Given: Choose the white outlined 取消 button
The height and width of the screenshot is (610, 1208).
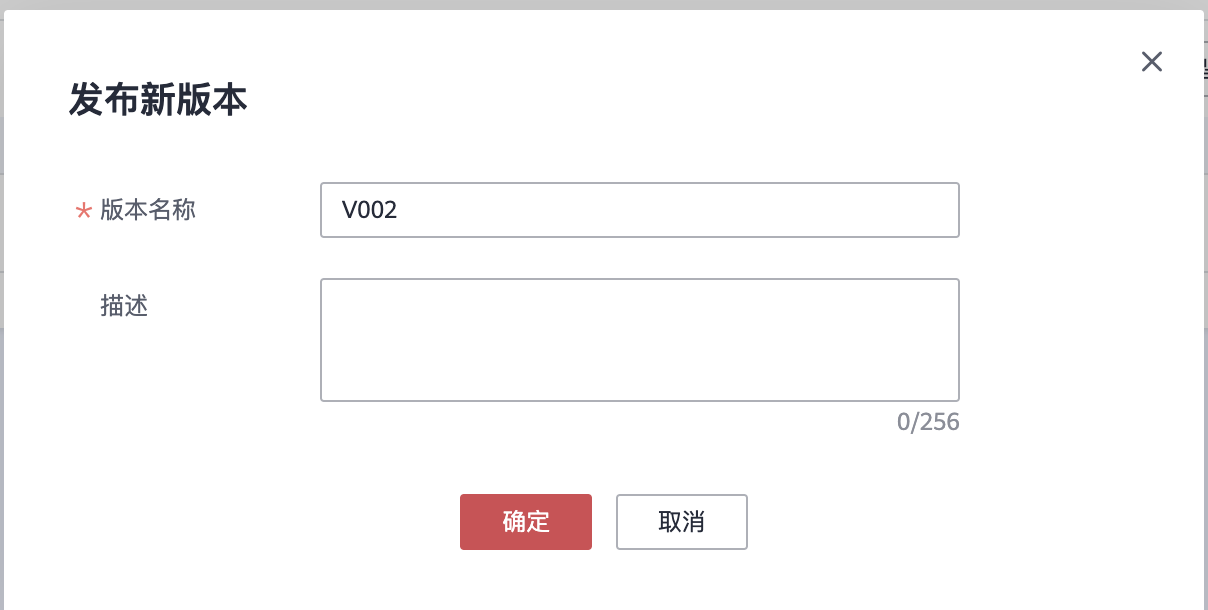Looking at the screenshot, I should 682,522.
